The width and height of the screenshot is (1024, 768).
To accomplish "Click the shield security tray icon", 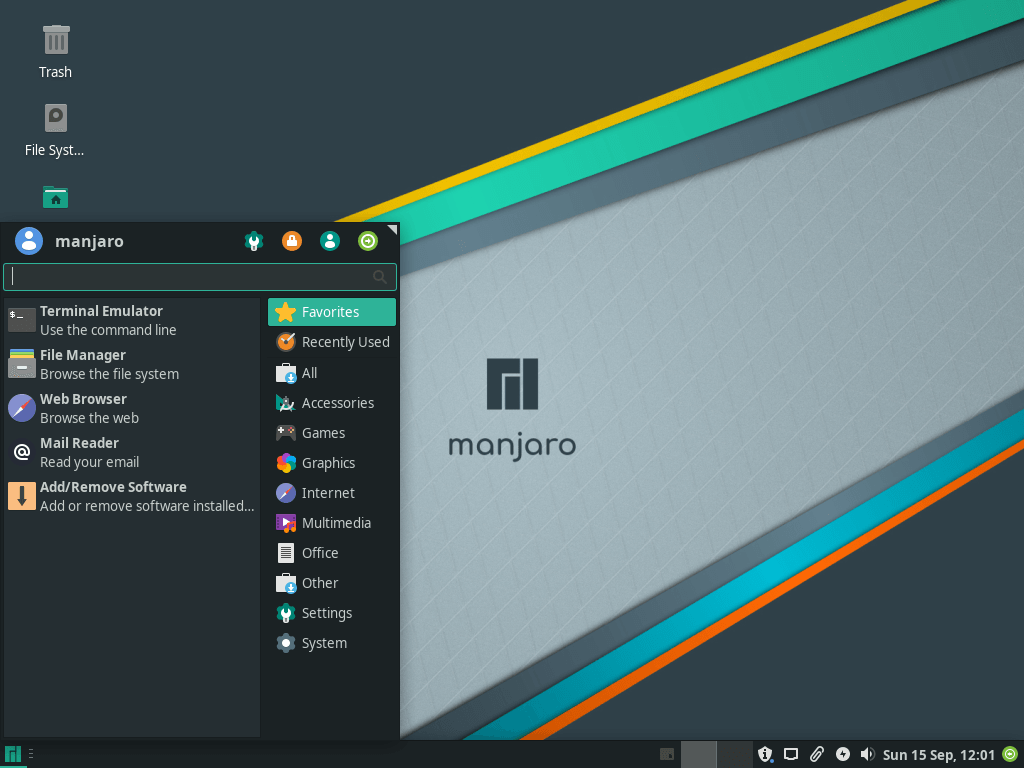I will pyautogui.click(x=765, y=755).
